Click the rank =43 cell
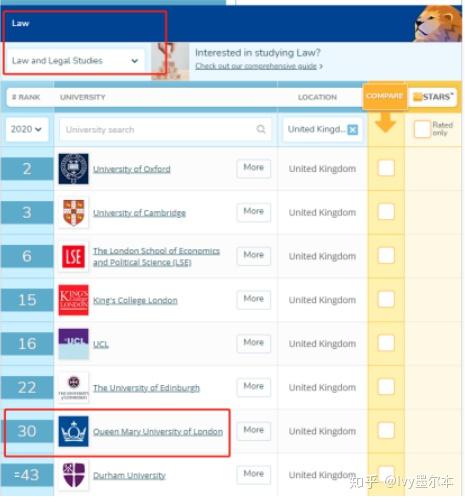Image resolution: width=465 pixels, height=502 pixels. point(27,475)
